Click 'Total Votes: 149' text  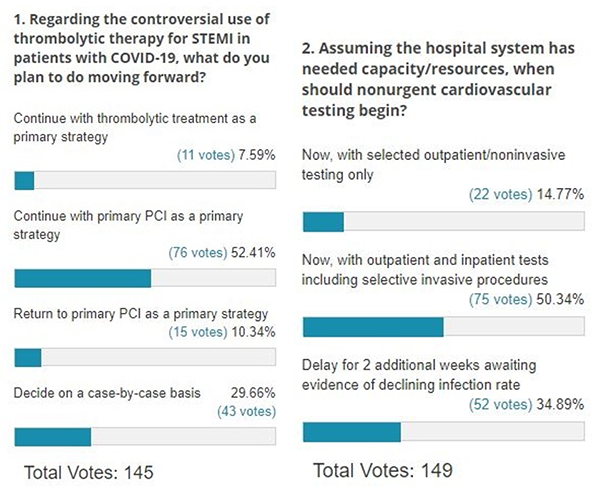click(383, 469)
